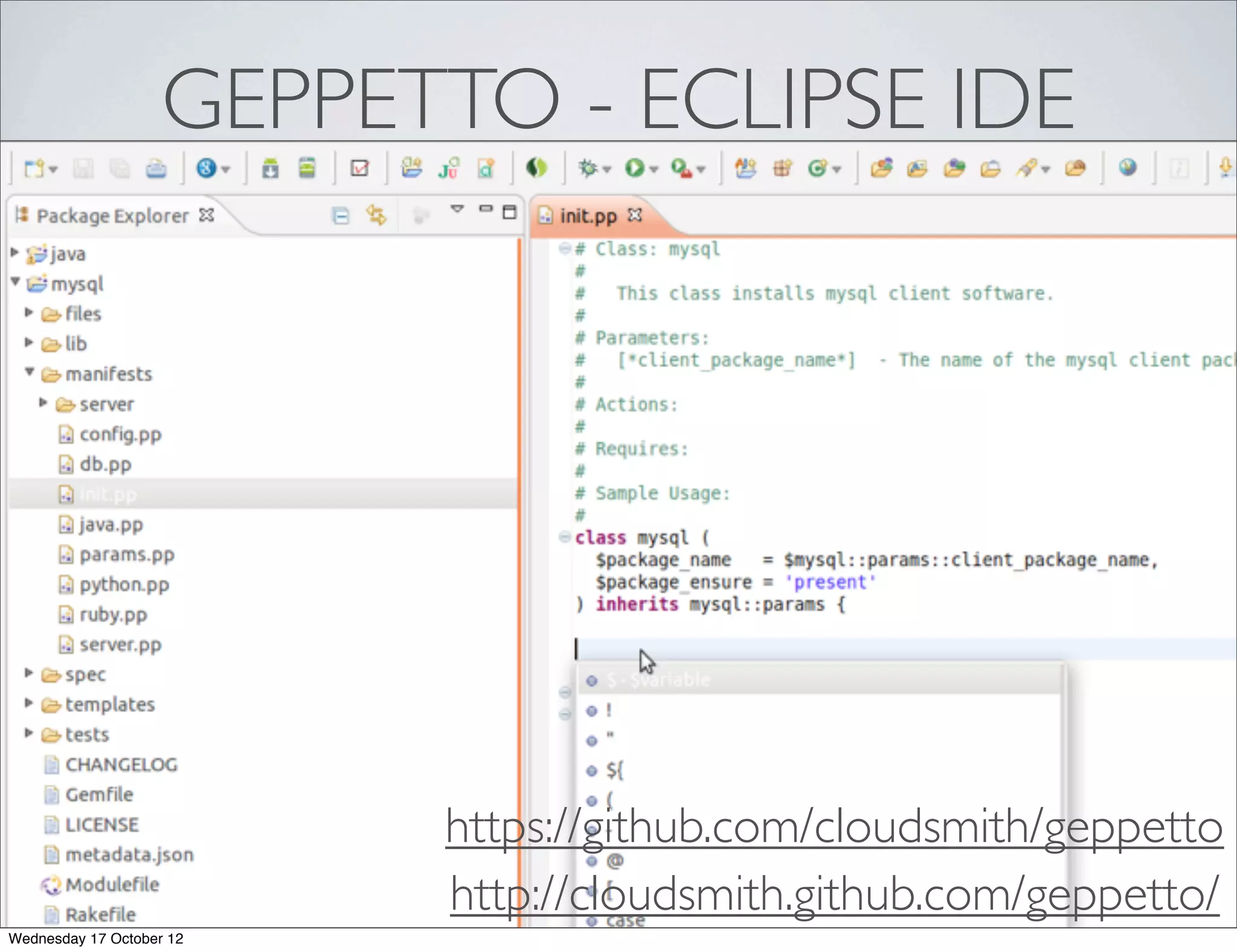Image resolution: width=1237 pixels, height=952 pixels.
Task: Expand the server folder
Action: point(43,402)
